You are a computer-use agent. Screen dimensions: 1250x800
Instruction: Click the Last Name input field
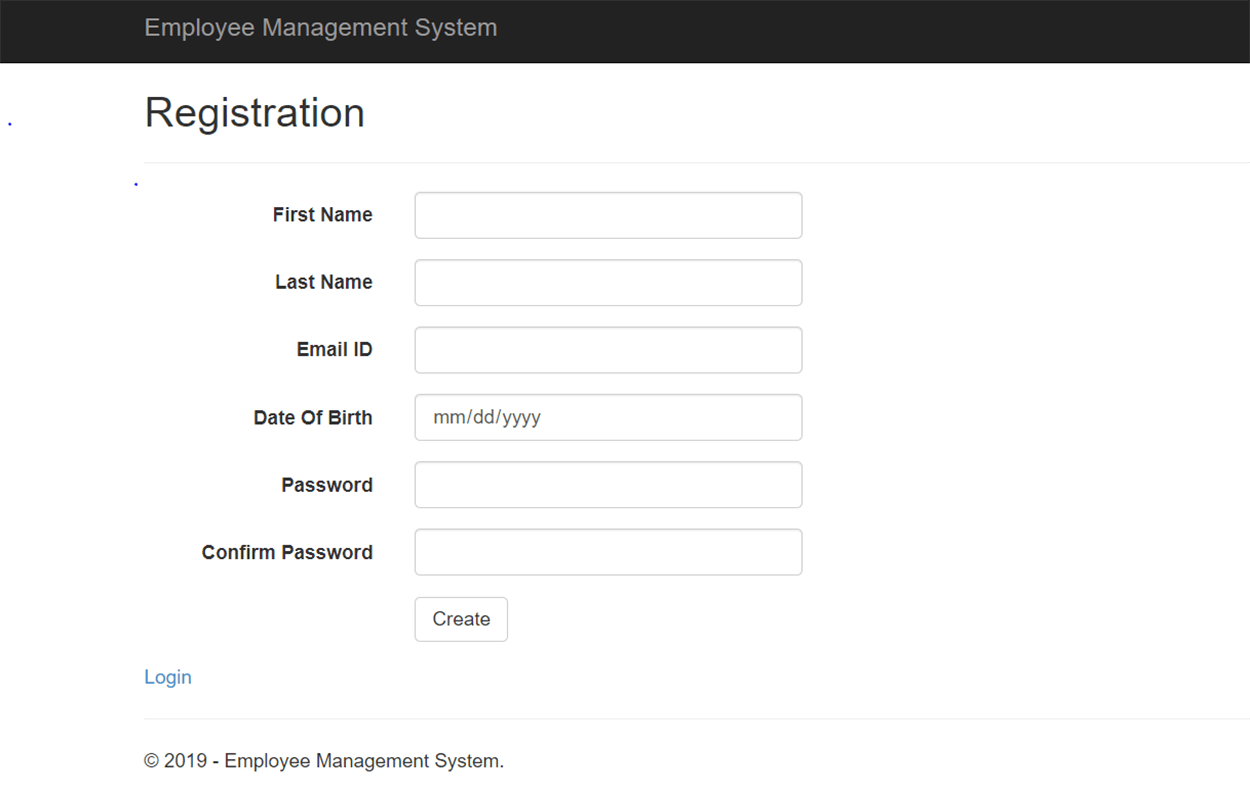608,282
